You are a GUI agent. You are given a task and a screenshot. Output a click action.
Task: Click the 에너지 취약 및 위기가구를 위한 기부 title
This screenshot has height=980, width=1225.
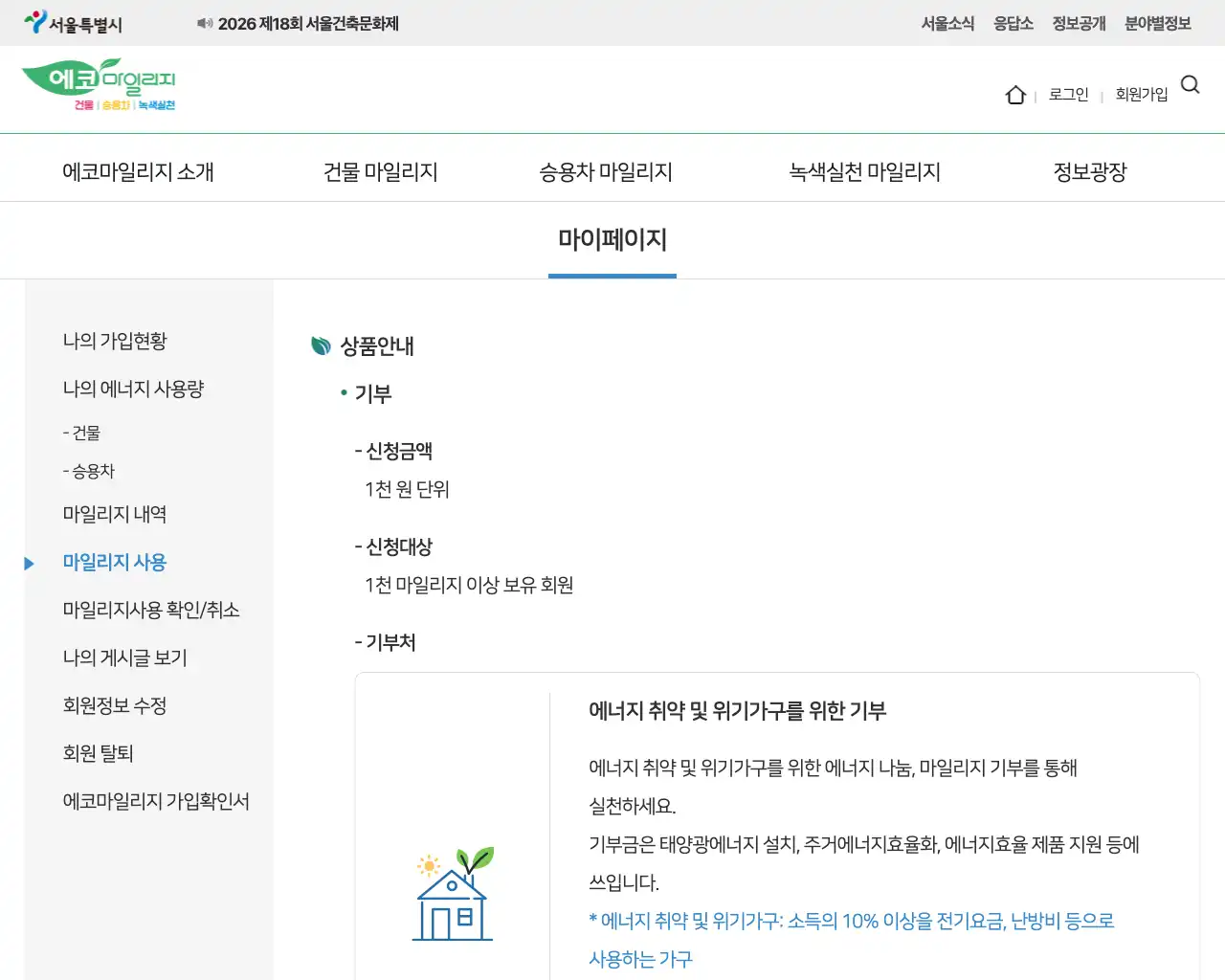[738, 710]
